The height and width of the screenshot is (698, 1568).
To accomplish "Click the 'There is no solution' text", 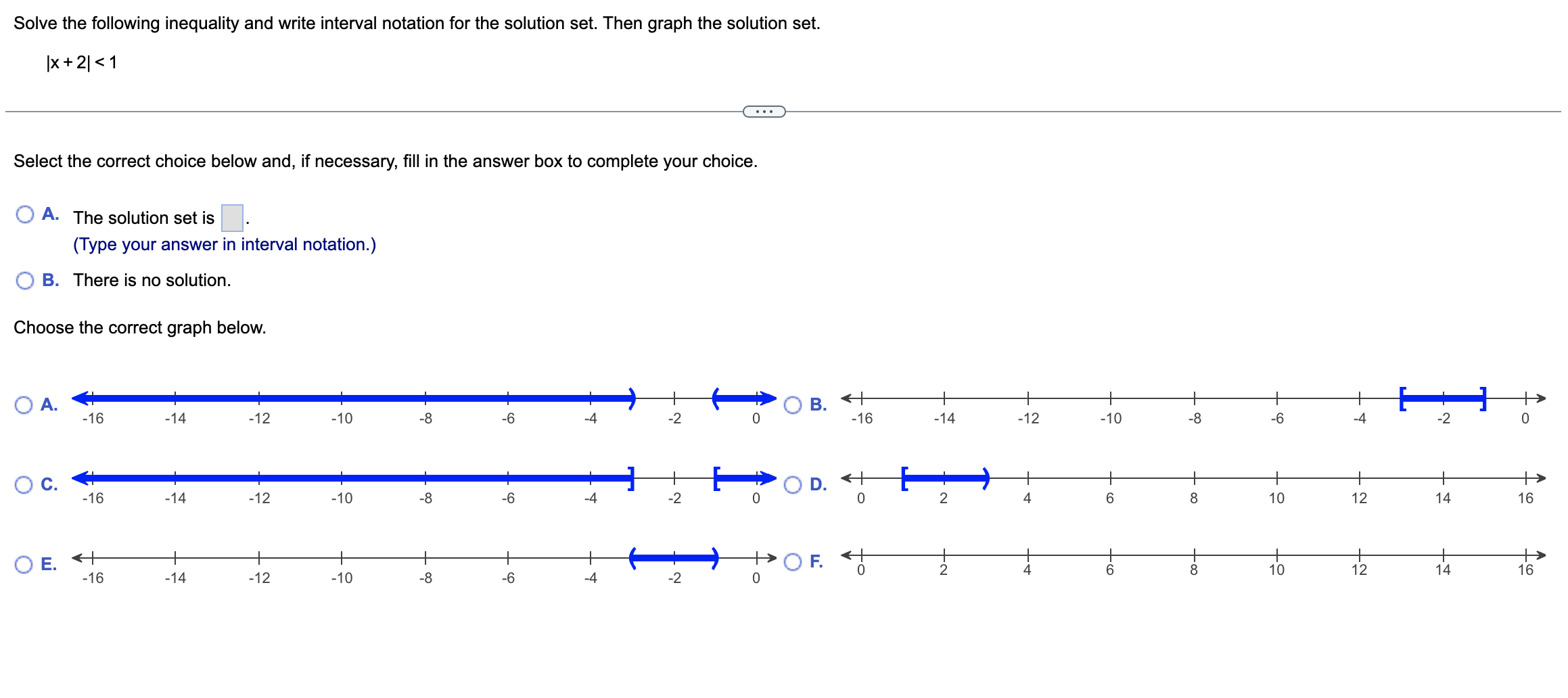I will [151, 279].
